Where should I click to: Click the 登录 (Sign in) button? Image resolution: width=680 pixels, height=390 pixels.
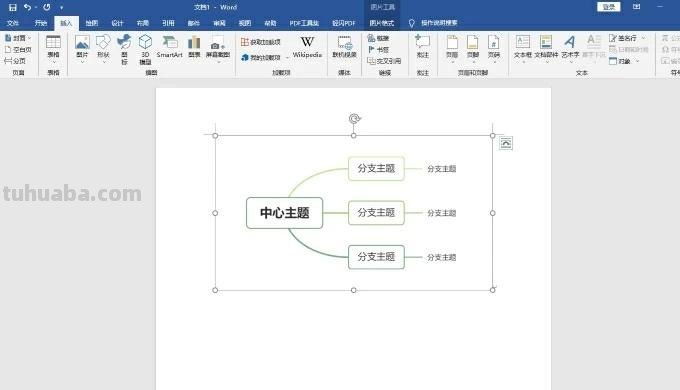609,7
